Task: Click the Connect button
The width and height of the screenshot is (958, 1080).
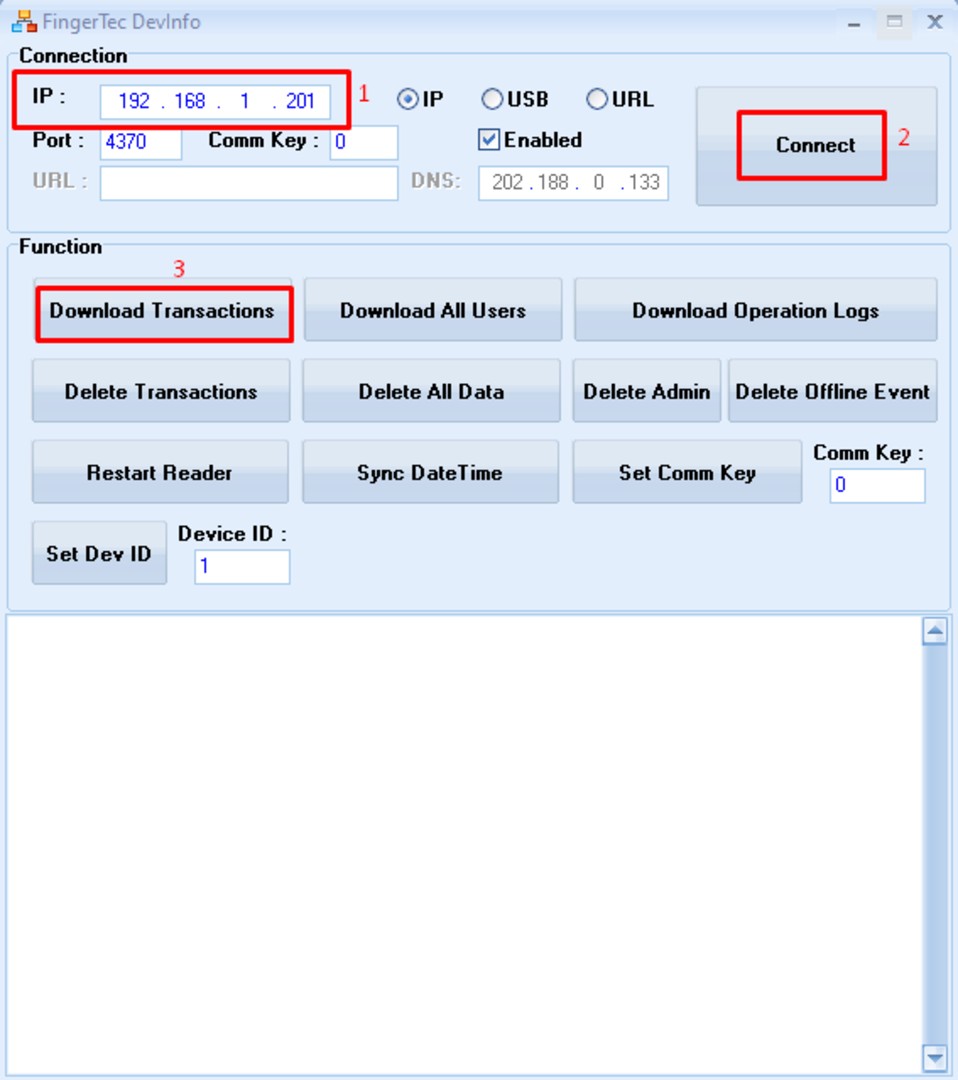Action: click(x=816, y=145)
